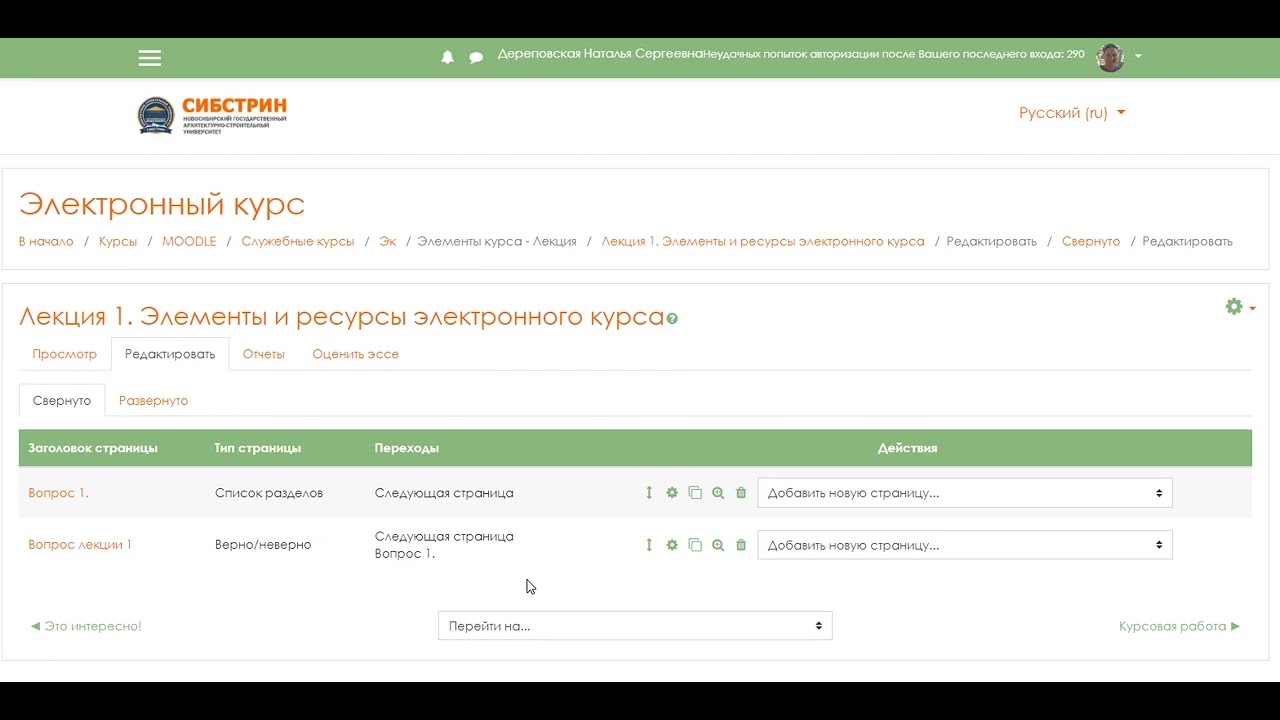The image size is (1280, 720).
Task: Click 'Верно/неверно' page type cell
Action: (x=263, y=545)
